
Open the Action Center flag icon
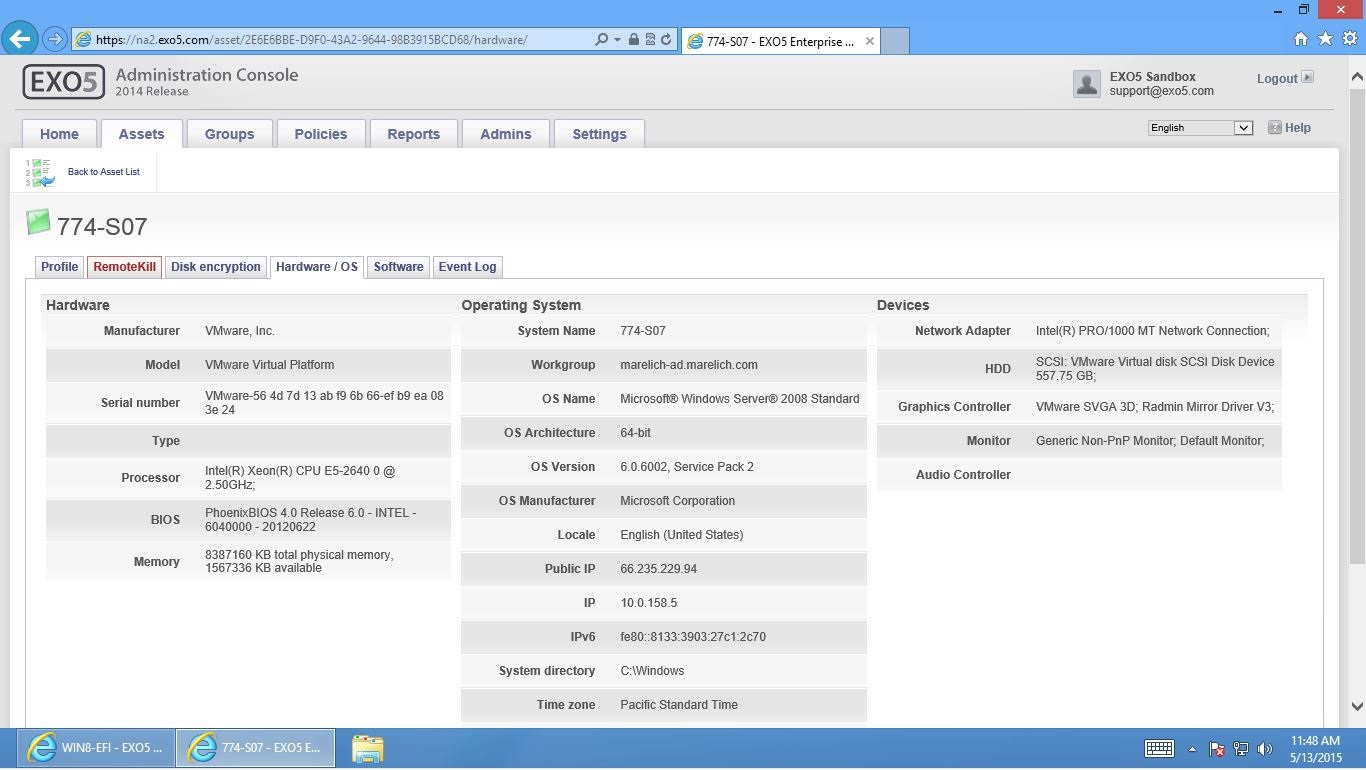point(1217,748)
